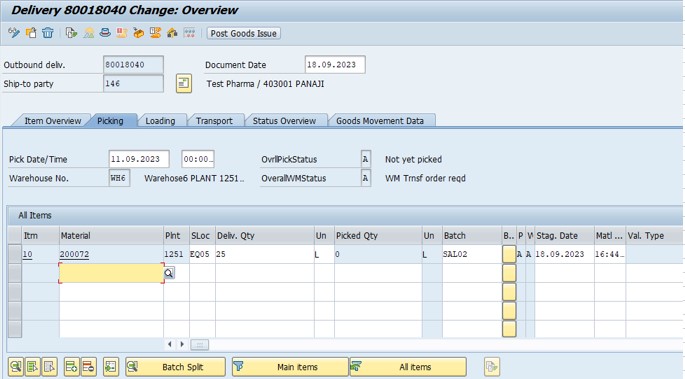The height and width of the screenshot is (379, 685).
Task: Switch to the Loading tab
Action: coord(160,121)
